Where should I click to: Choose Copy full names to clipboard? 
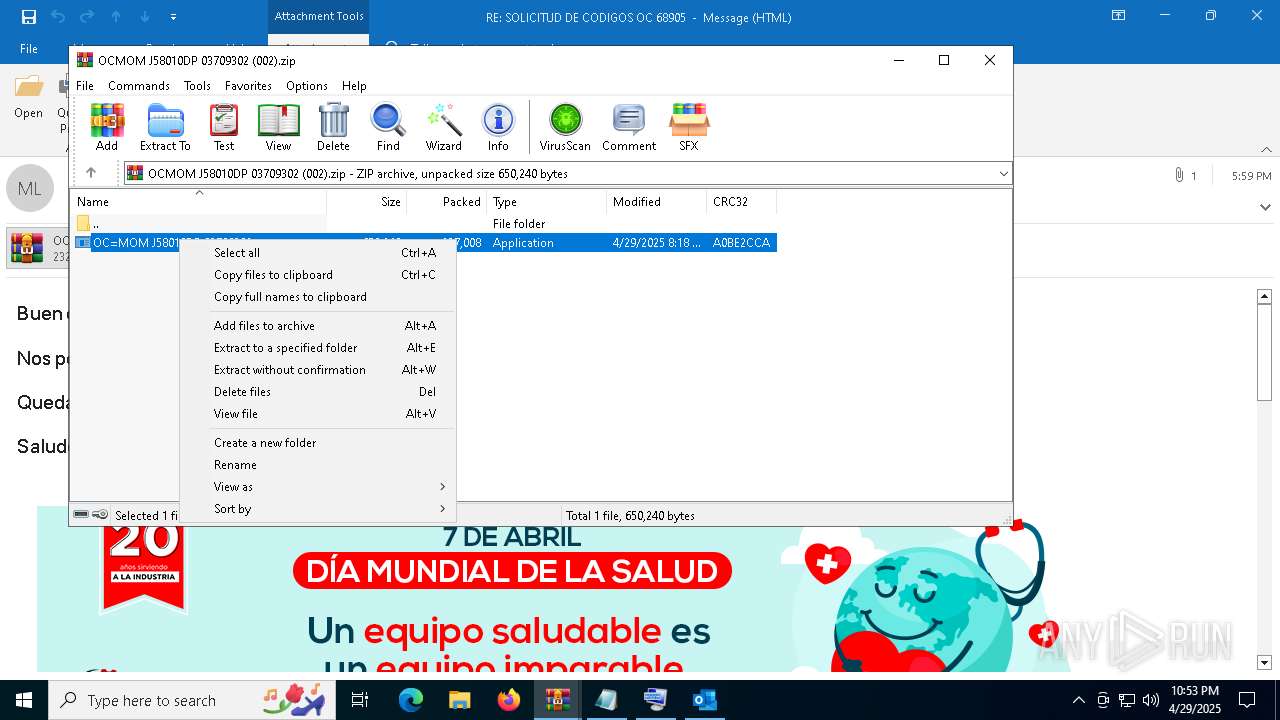320,297
